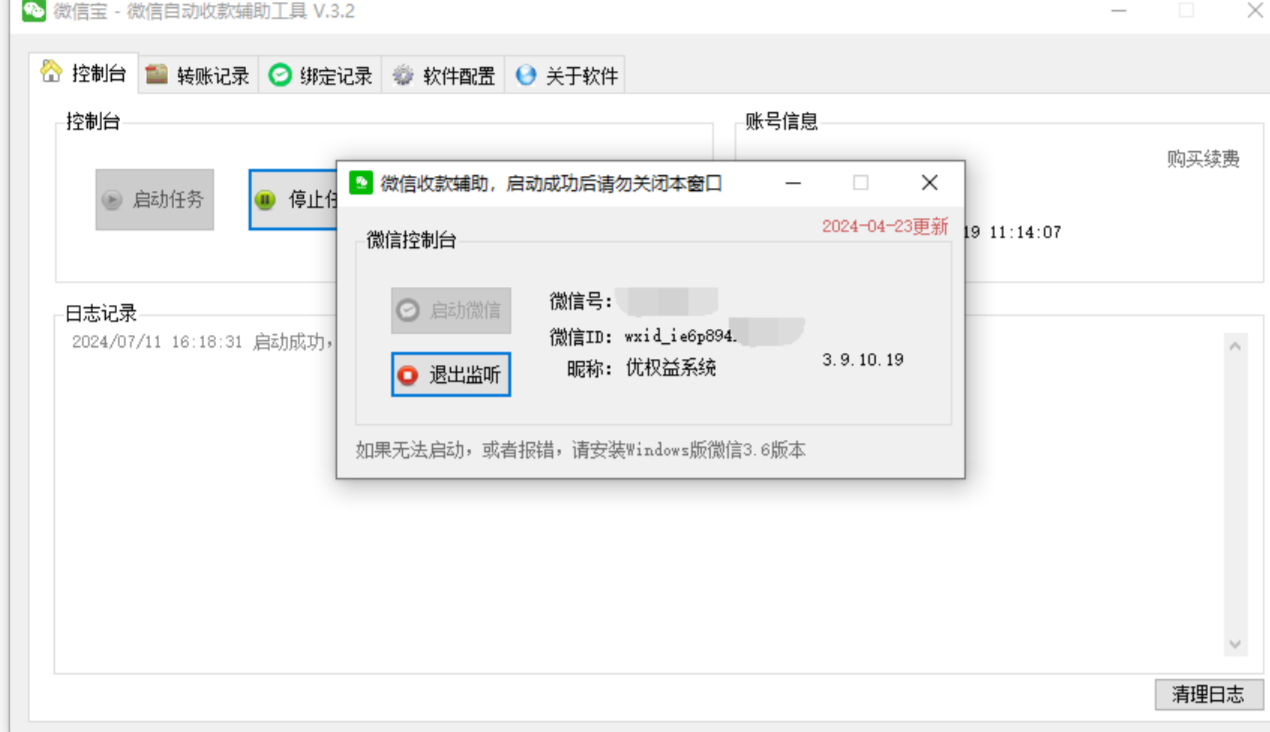Click the green pause icon in 停止任务

point(265,199)
